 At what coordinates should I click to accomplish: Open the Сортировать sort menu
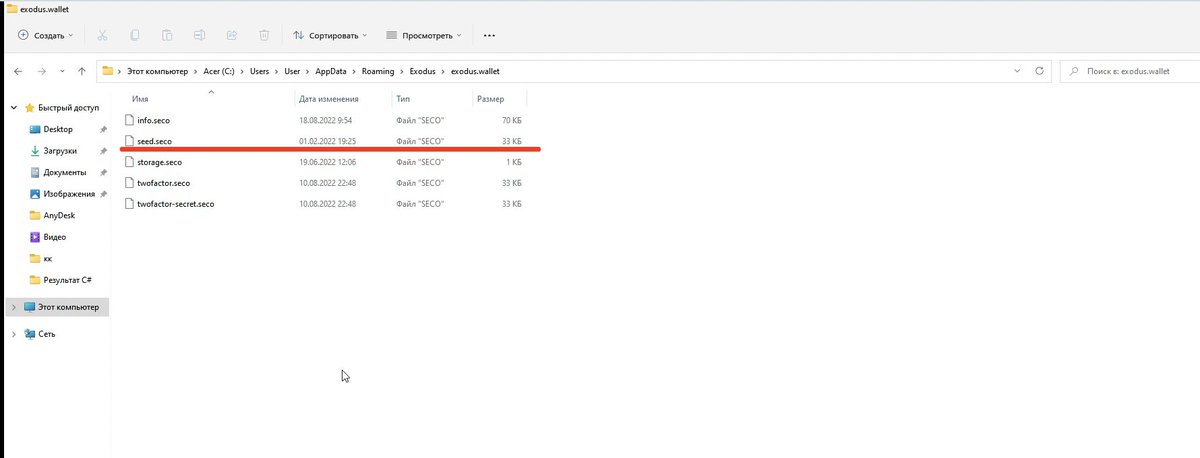tap(330, 35)
